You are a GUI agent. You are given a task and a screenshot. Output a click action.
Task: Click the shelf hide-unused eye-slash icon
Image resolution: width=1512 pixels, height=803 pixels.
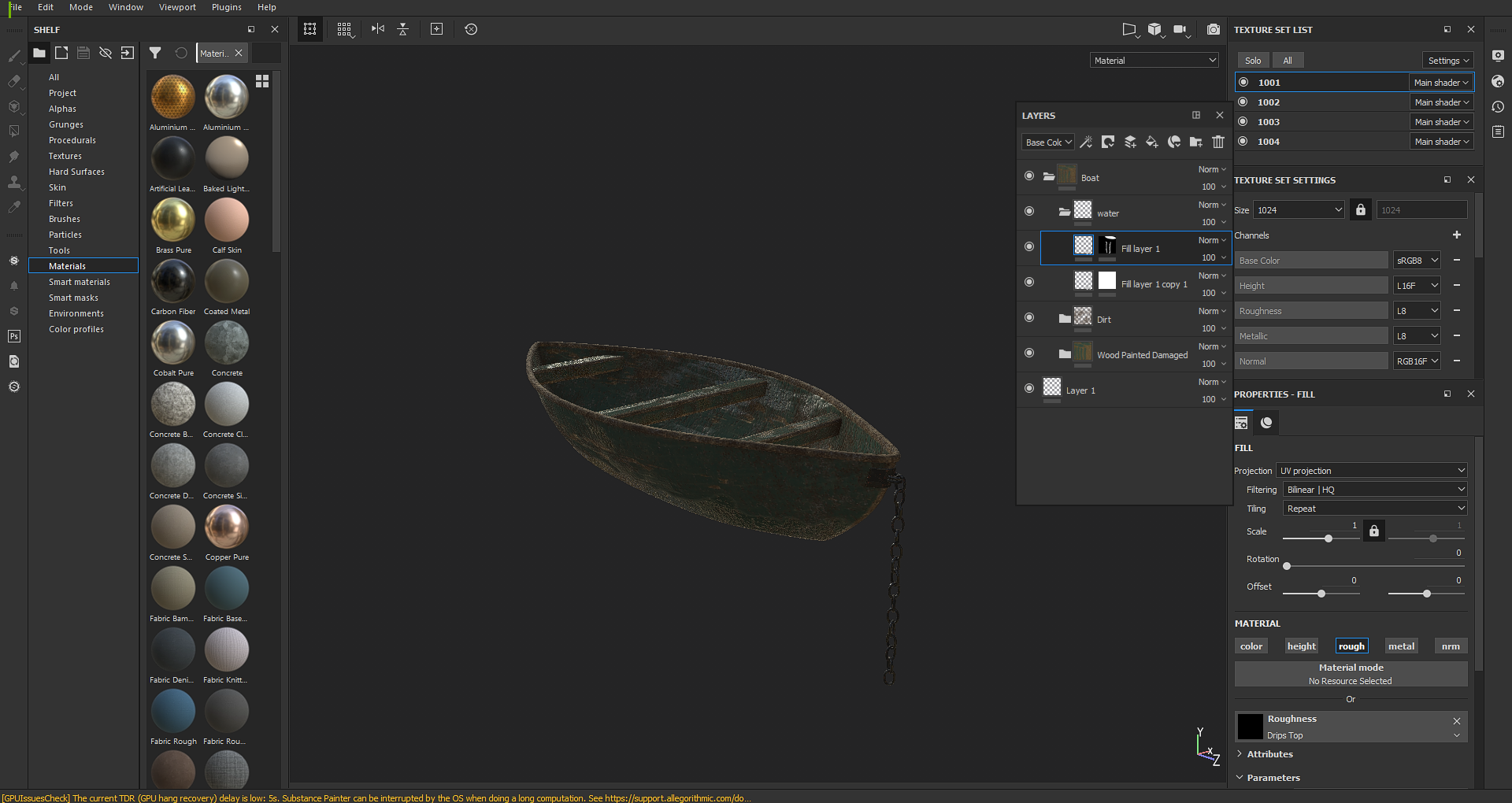point(106,53)
